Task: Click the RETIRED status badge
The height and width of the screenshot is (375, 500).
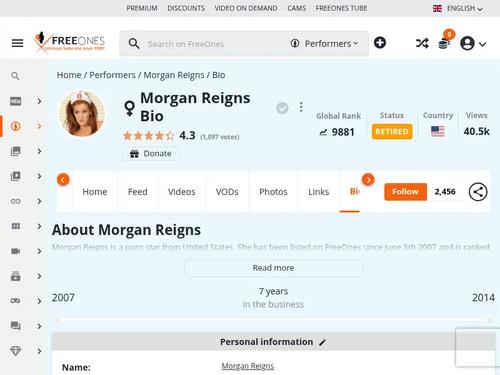Action: pos(392,132)
